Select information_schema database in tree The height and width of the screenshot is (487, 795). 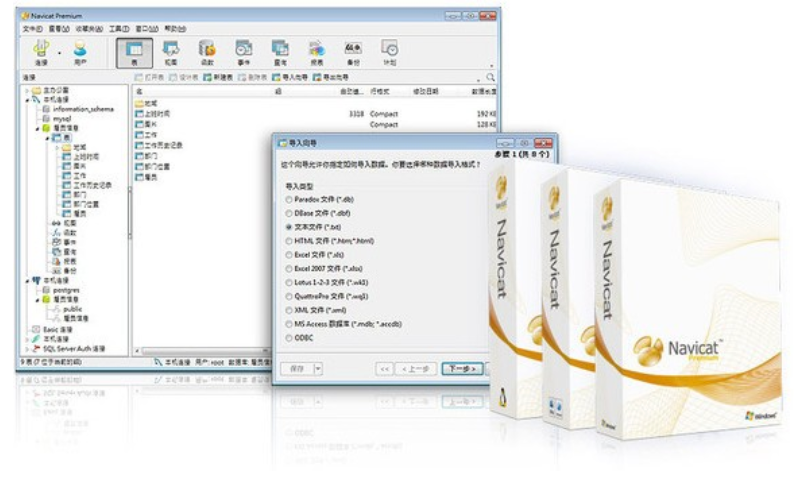pyautogui.click(x=79, y=109)
